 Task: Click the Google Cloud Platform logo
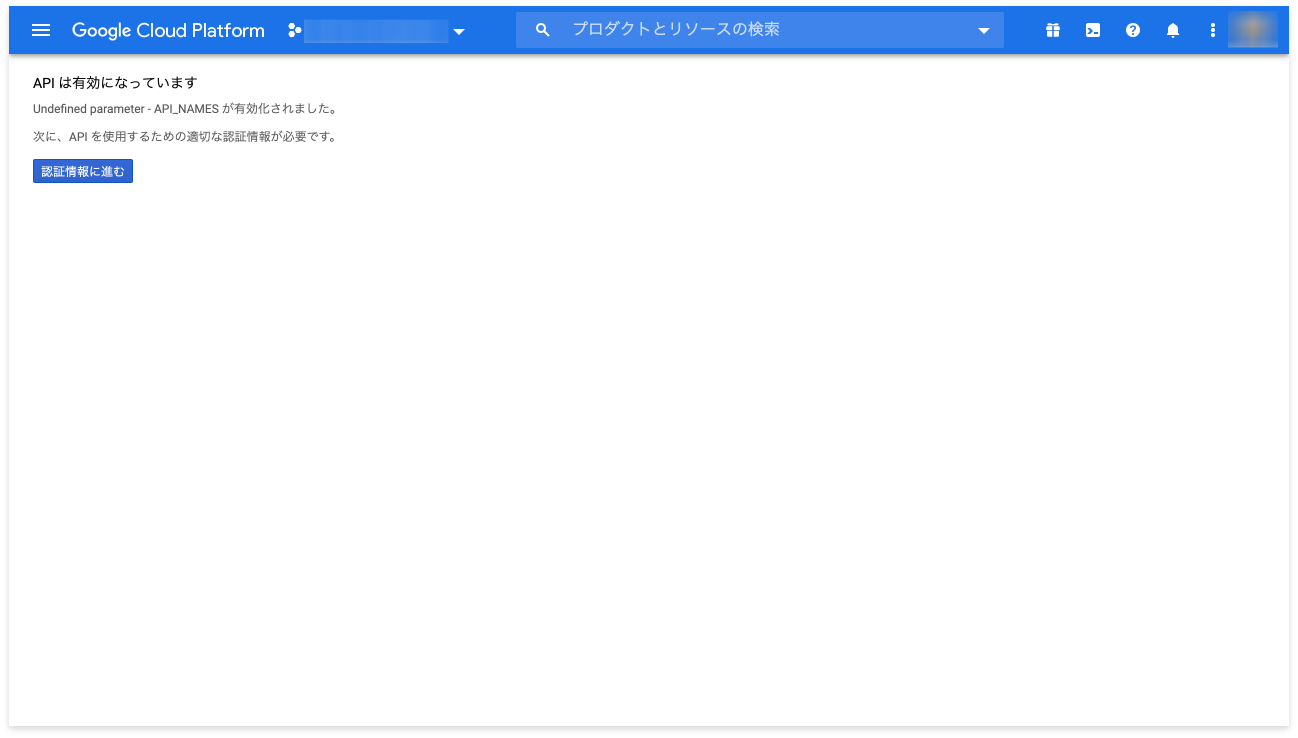click(168, 30)
